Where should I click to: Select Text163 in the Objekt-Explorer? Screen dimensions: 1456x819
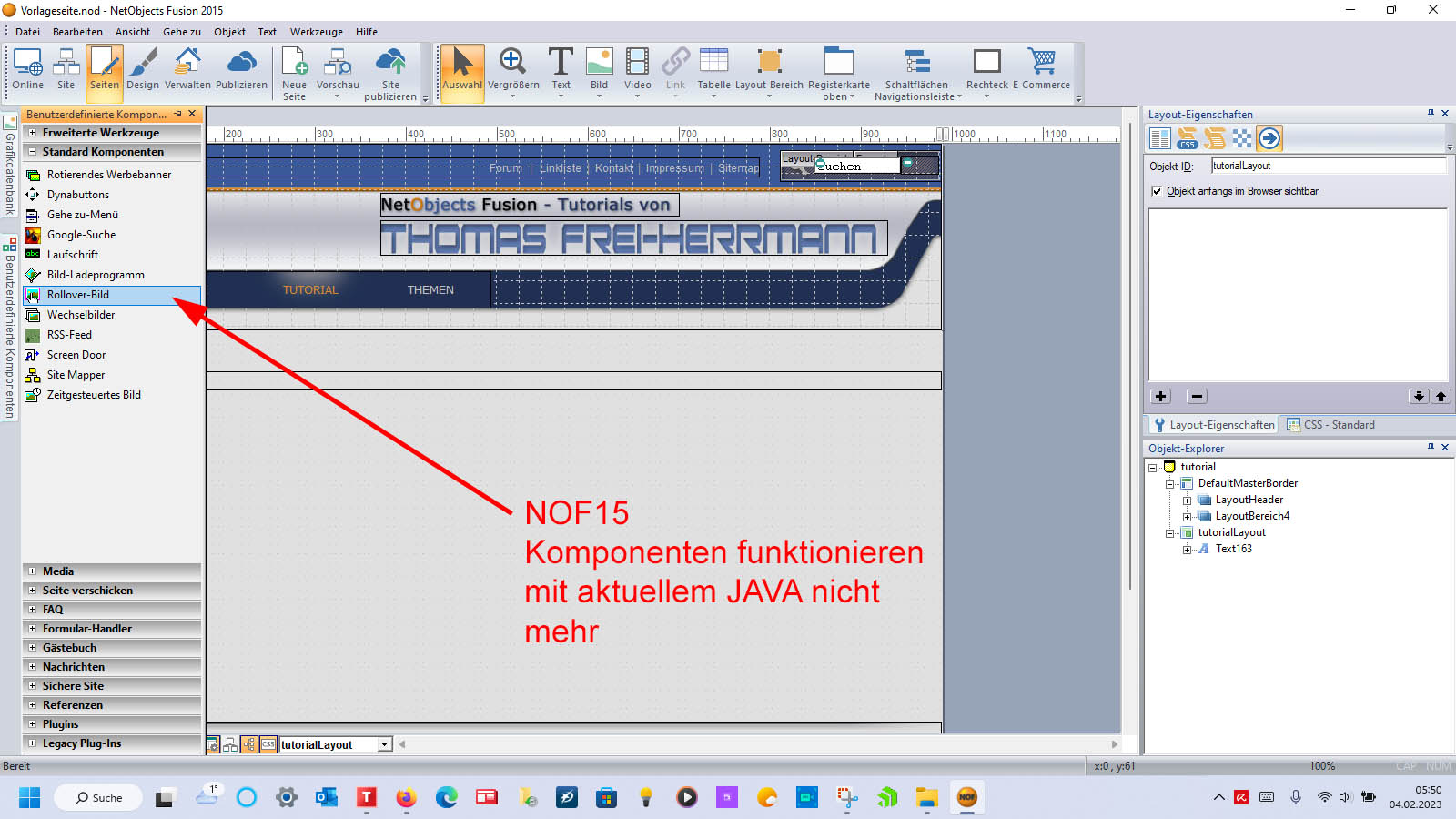point(1233,549)
